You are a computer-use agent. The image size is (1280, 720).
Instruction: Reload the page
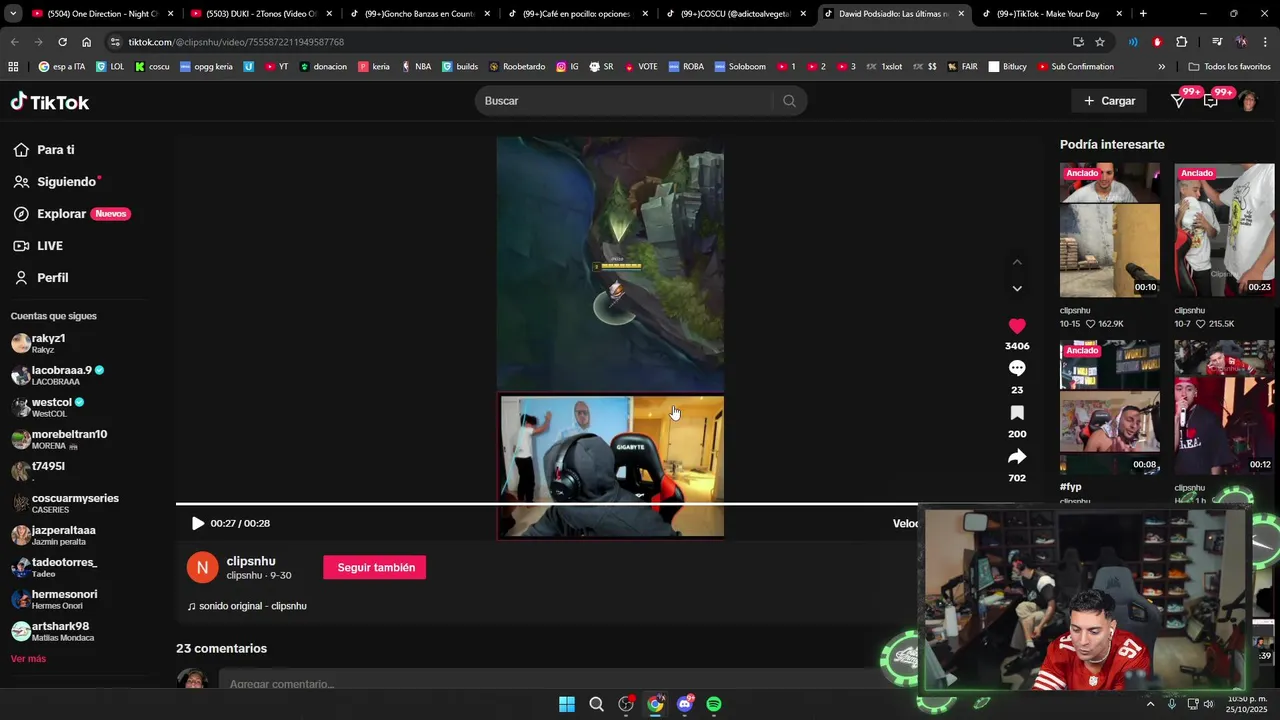click(x=62, y=42)
